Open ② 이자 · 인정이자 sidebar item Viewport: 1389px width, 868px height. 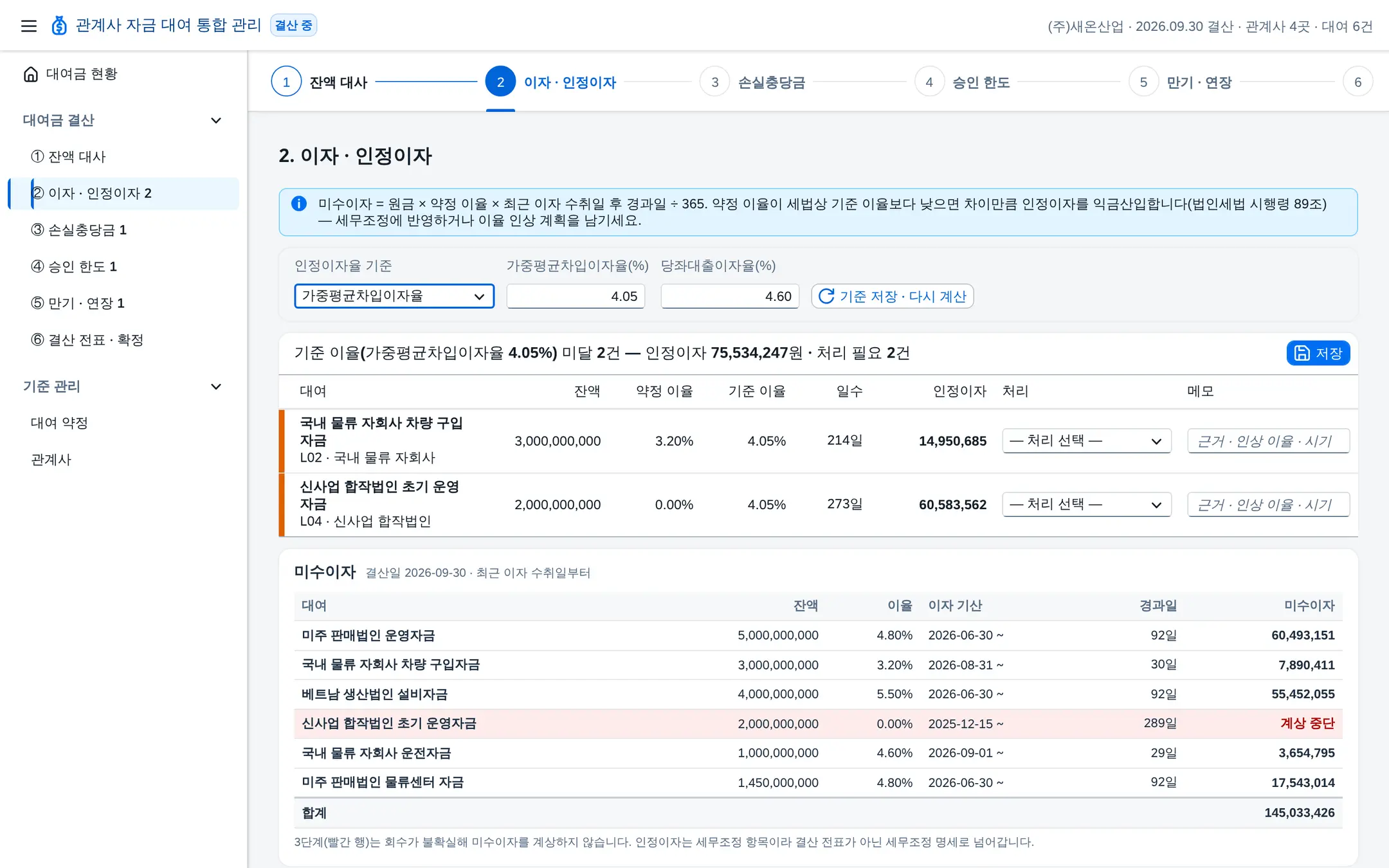[123, 194]
